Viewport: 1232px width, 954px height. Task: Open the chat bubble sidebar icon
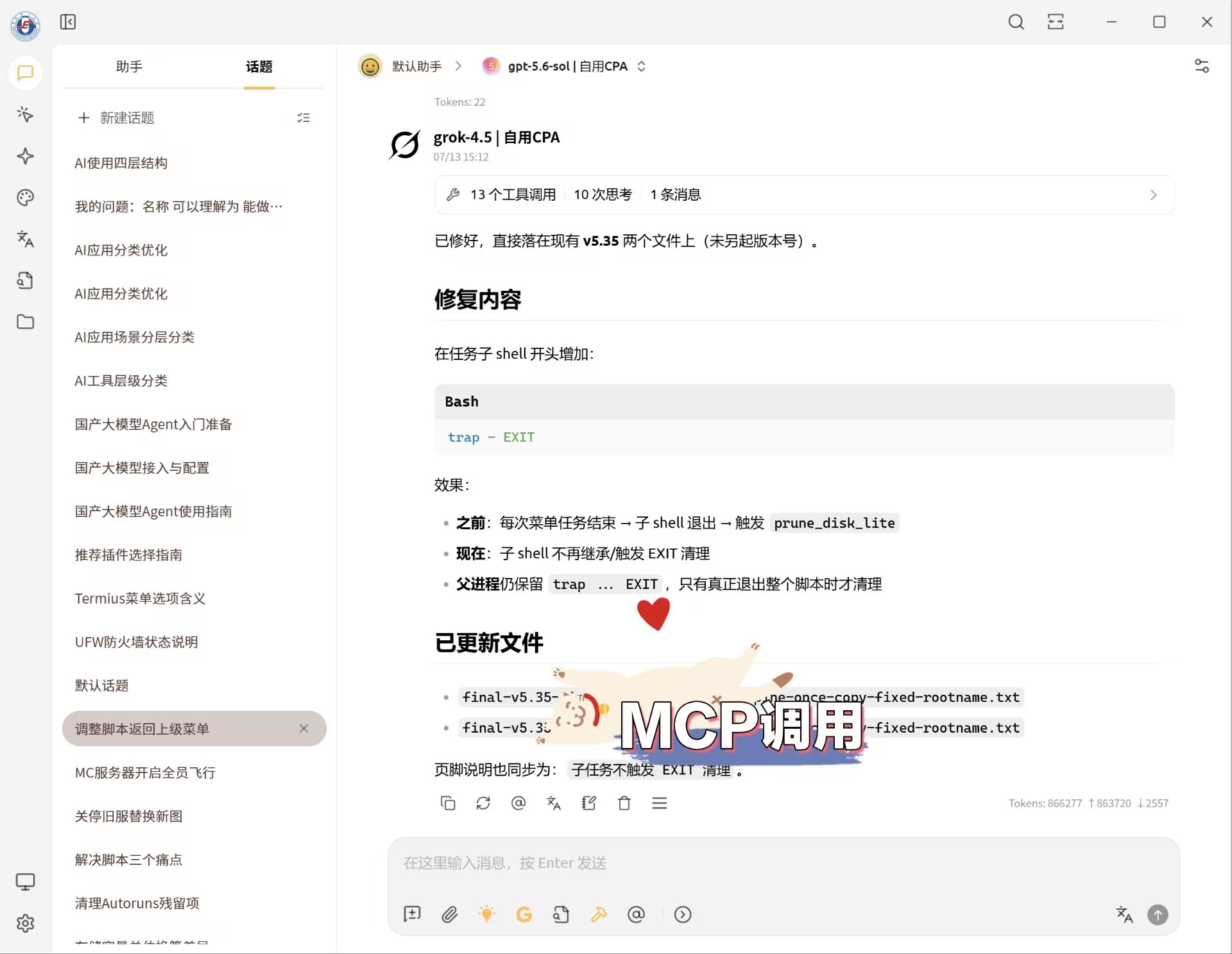(25, 73)
